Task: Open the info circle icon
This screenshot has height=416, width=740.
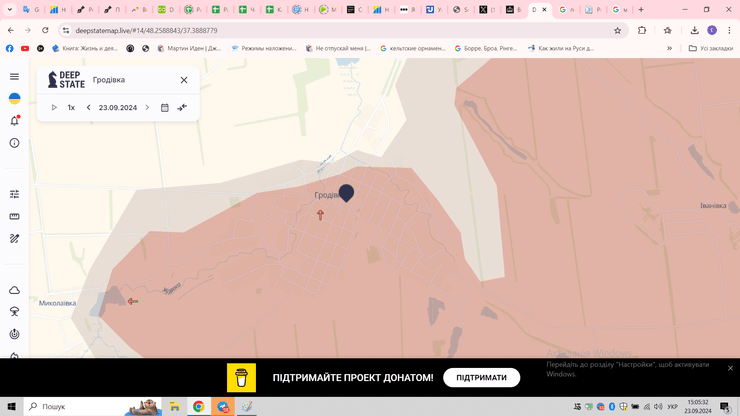Action: pyautogui.click(x=14, y=143)
